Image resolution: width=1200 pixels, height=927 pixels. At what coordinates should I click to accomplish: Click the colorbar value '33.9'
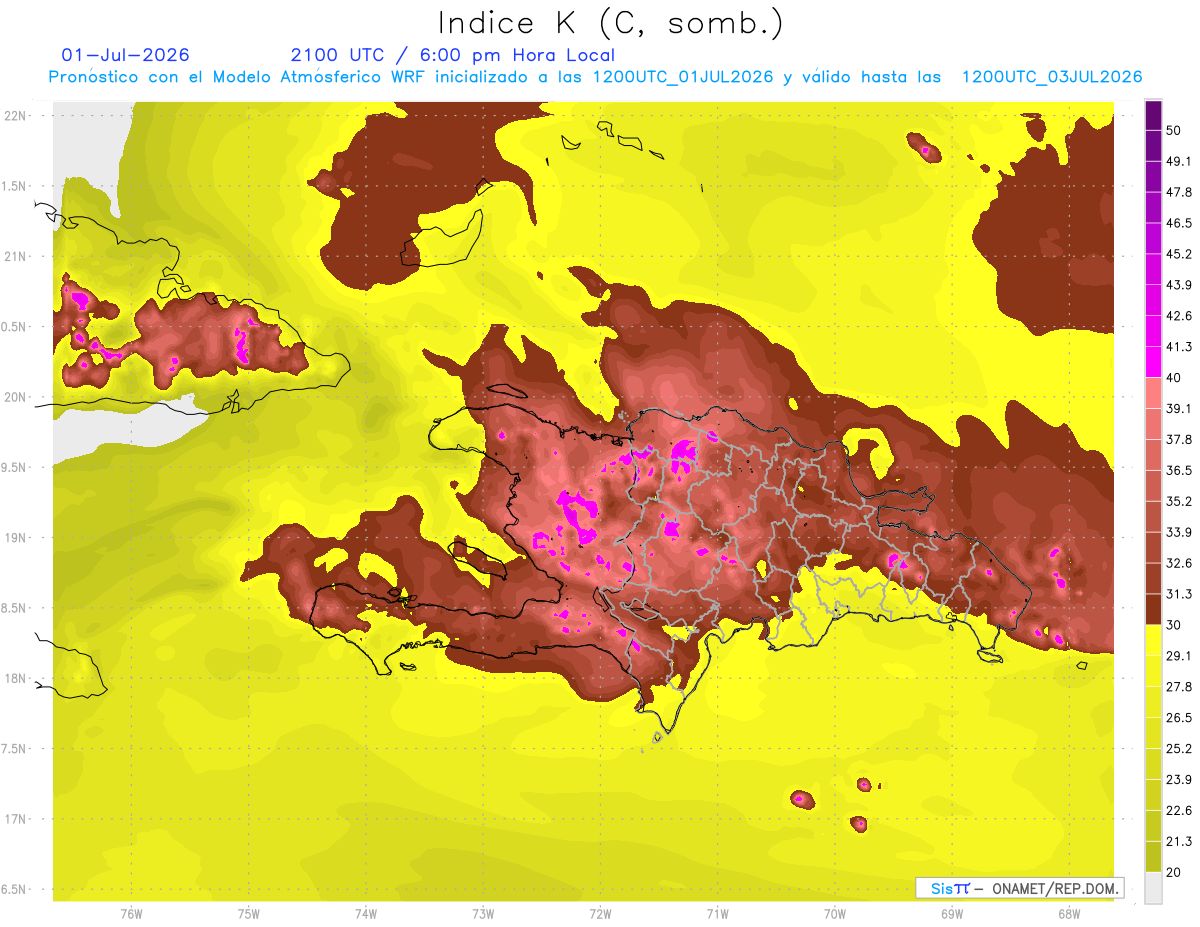1179,532
